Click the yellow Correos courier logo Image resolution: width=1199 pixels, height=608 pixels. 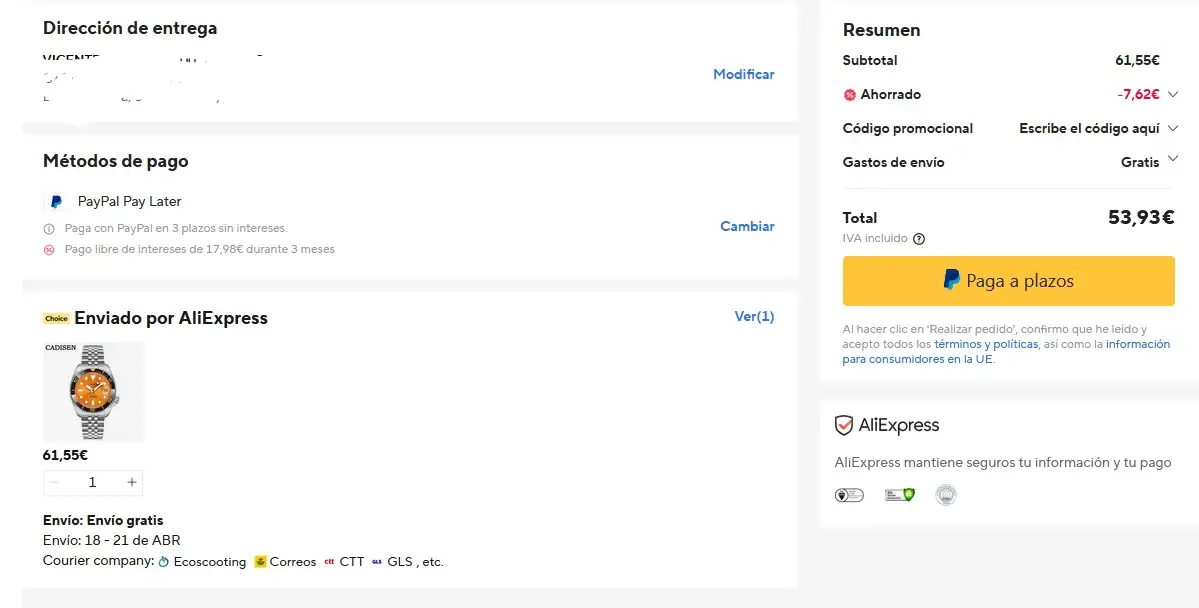click(x=260, y=562)
